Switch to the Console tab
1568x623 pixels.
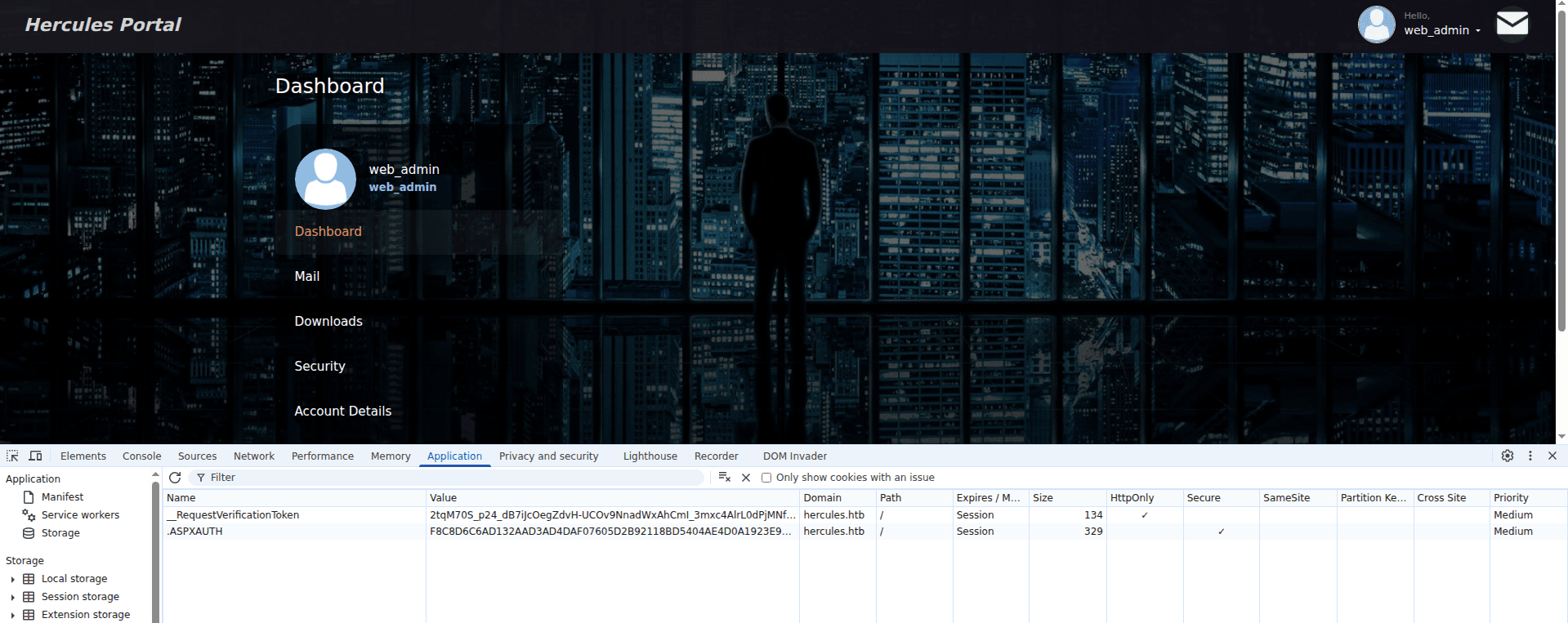pos(142,456)
